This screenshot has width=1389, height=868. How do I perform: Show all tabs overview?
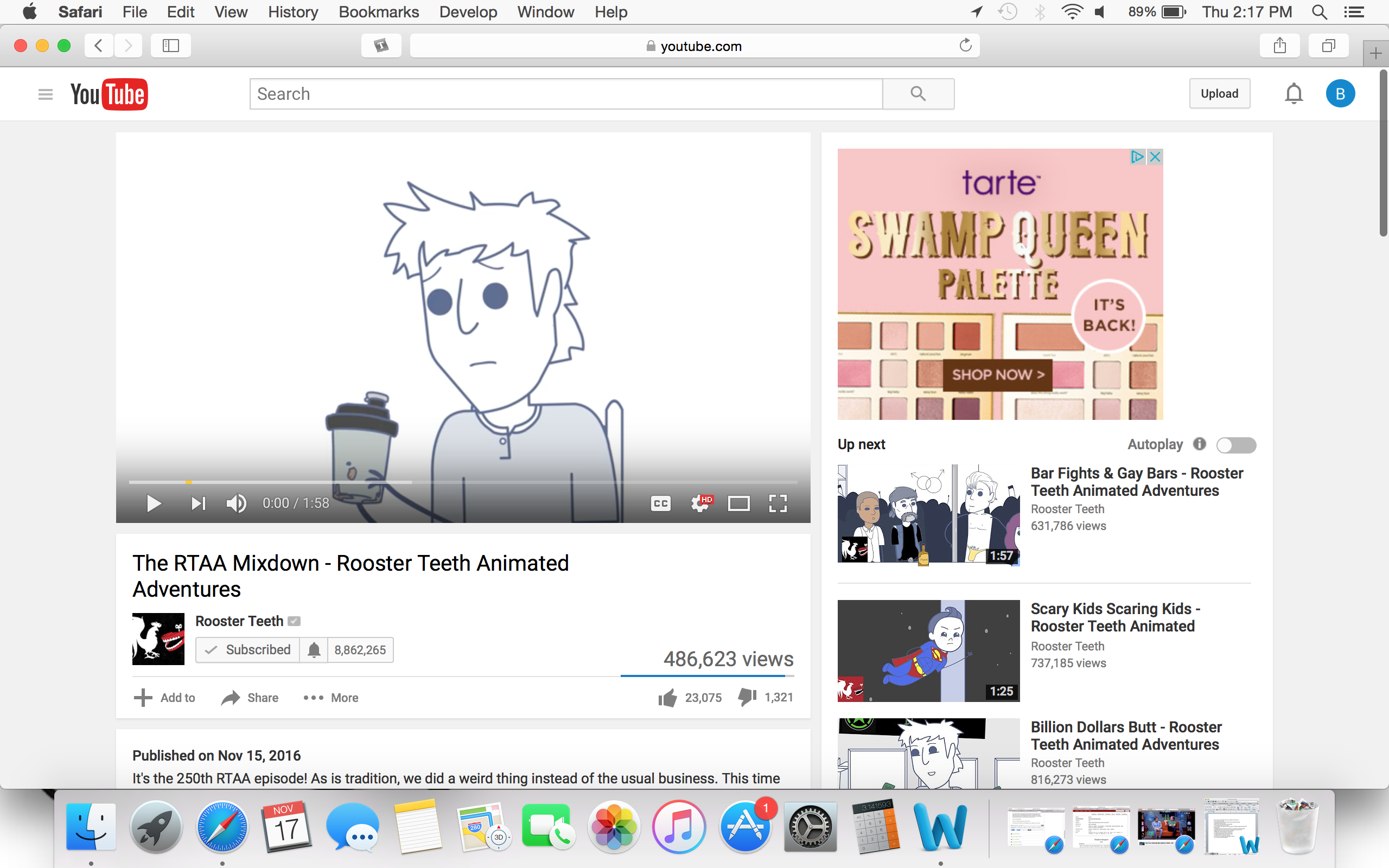click(1328, 46)
